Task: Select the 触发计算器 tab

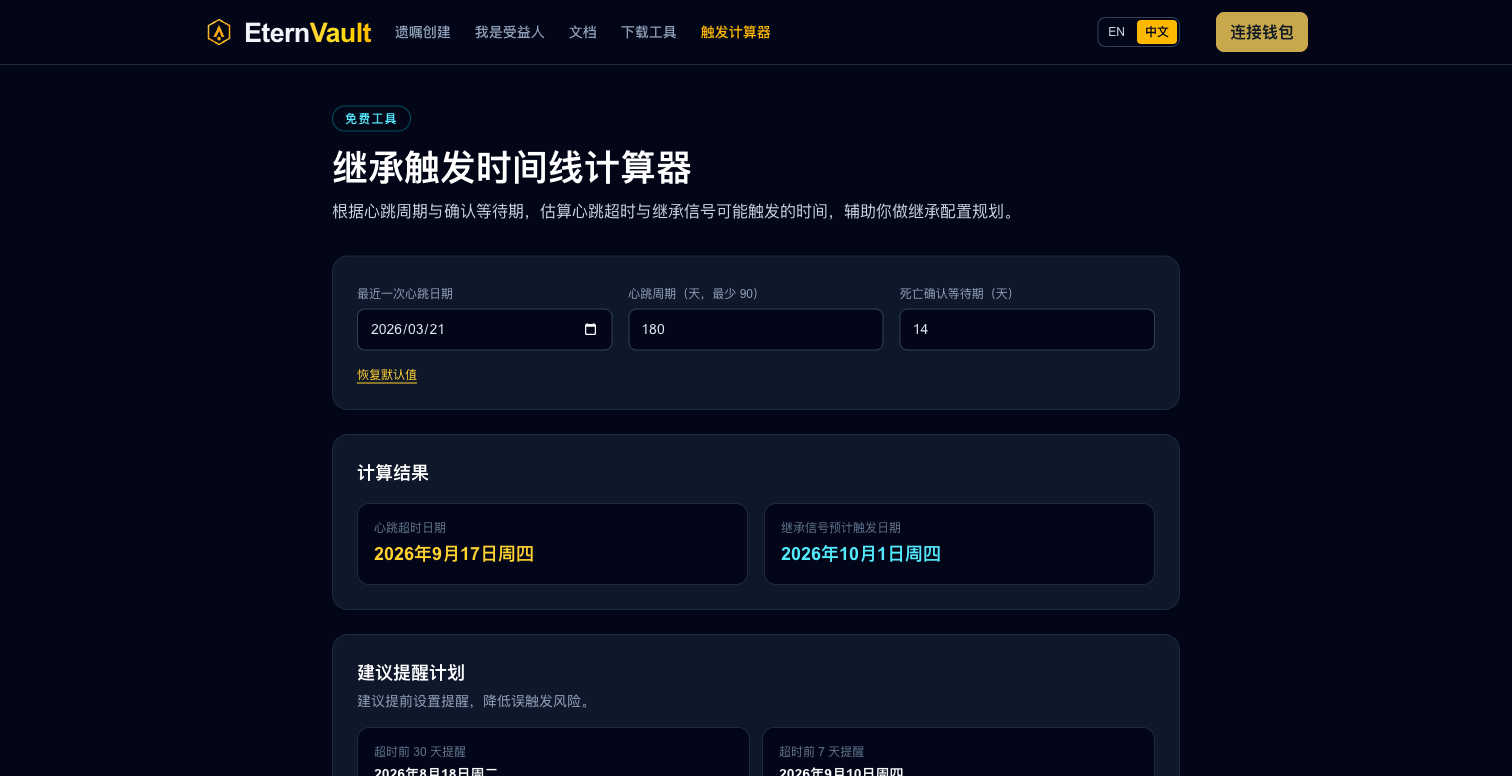Action: point(736,32)
